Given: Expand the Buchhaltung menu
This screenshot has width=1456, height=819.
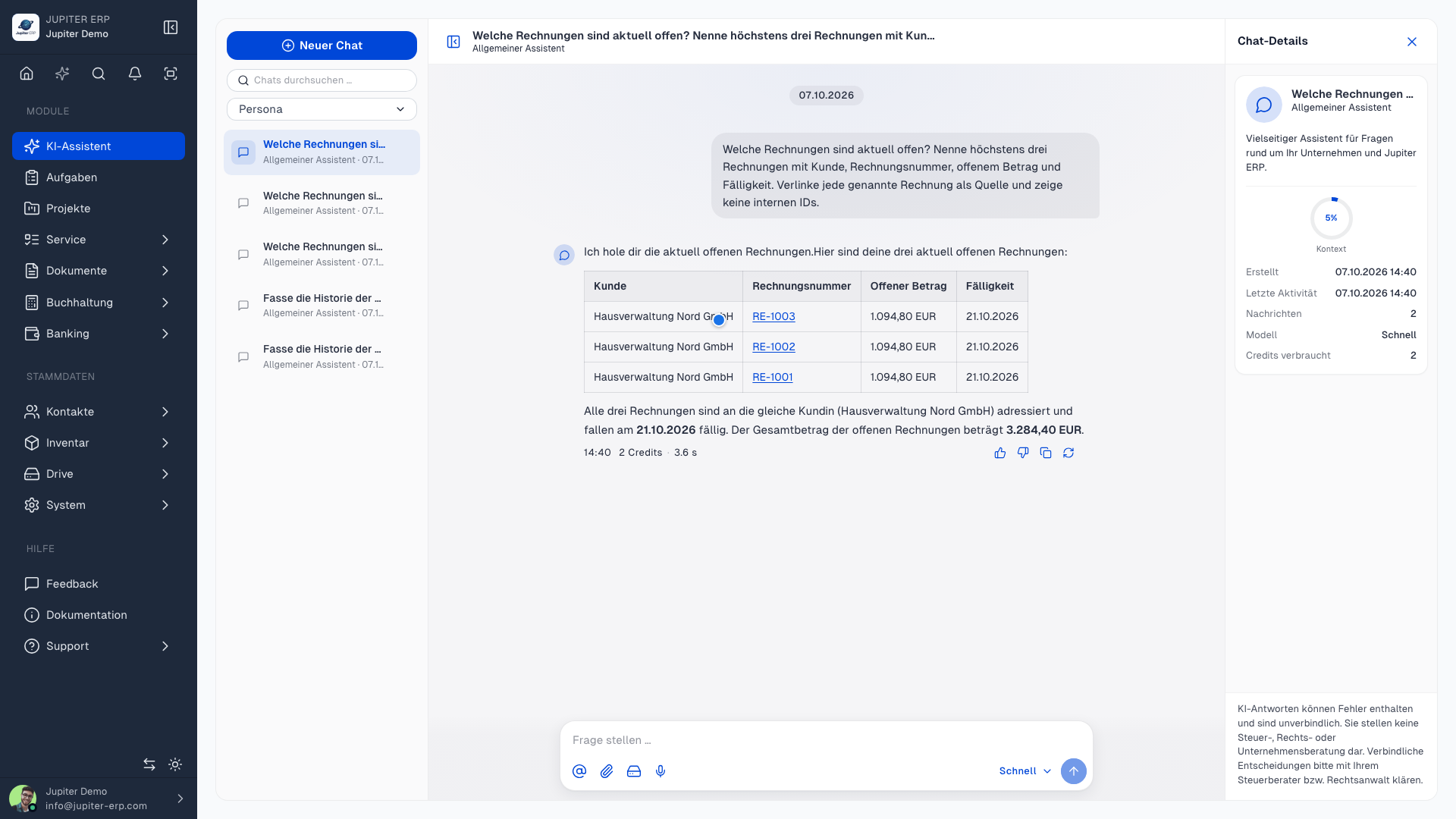Looking at the screenshot, I should pyautogui.click(x=99, y=303).
